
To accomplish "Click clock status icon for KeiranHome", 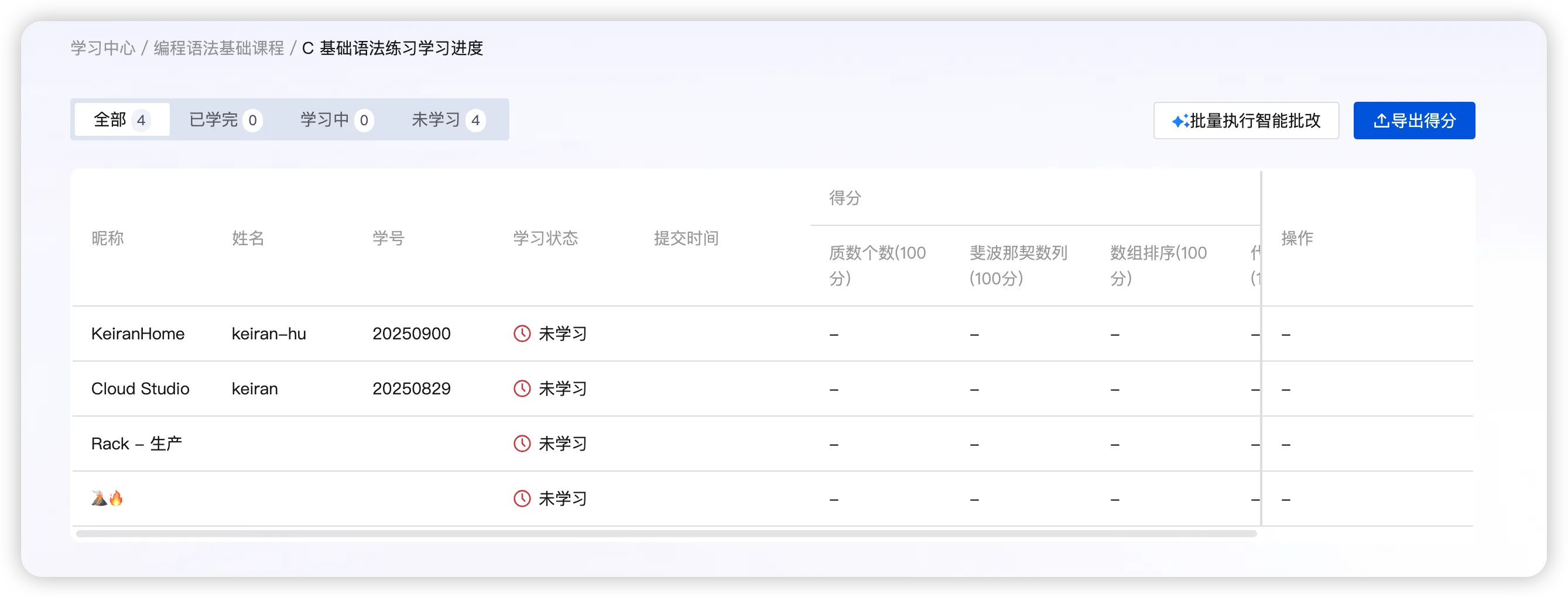I will (522, 334).
